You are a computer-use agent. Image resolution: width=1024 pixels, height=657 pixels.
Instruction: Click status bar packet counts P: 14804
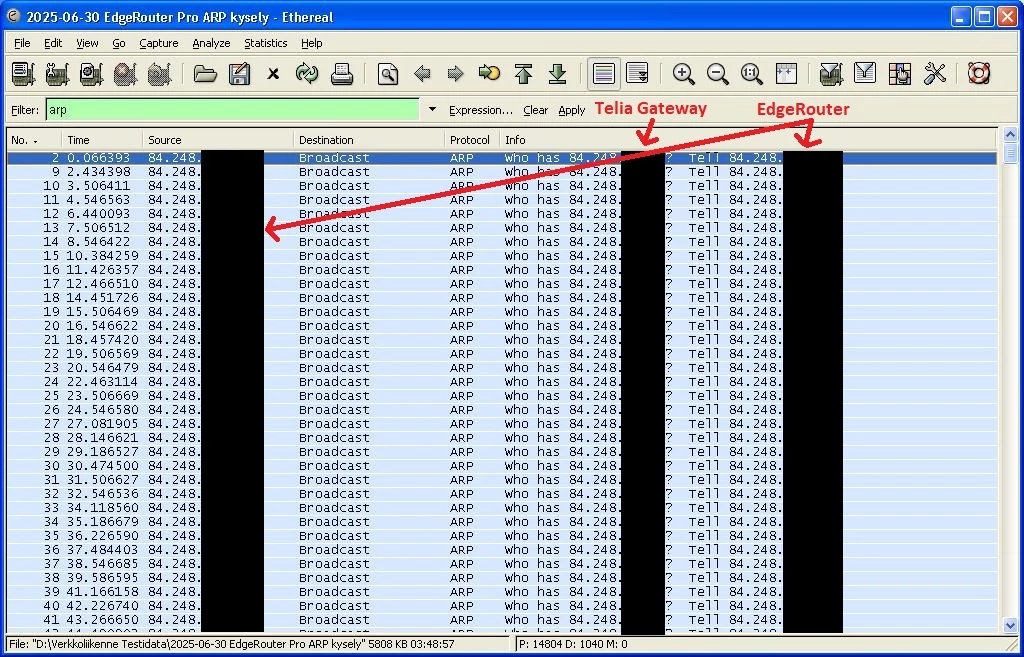[573, 644]
